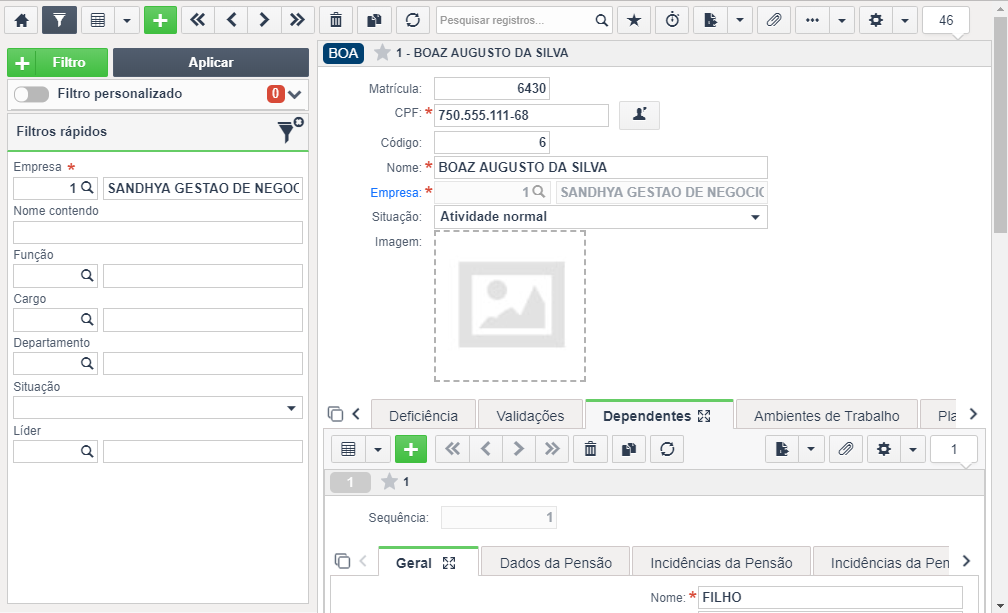Go to previous record in main toolbar
Screen dimensions: 1008x613
coord(231,20)
